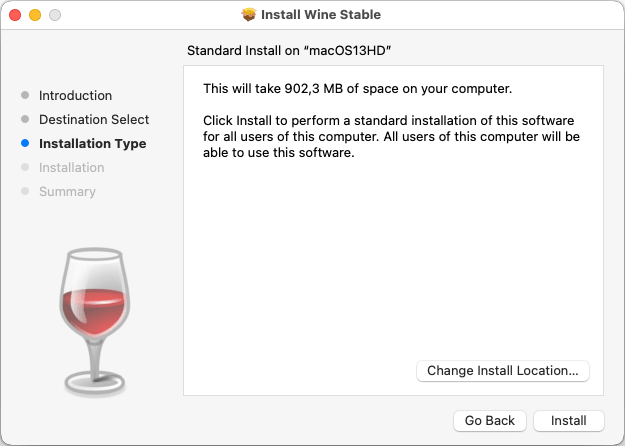Click the package icon in title bar
625x446 pixels.
(x=249, y=15)
